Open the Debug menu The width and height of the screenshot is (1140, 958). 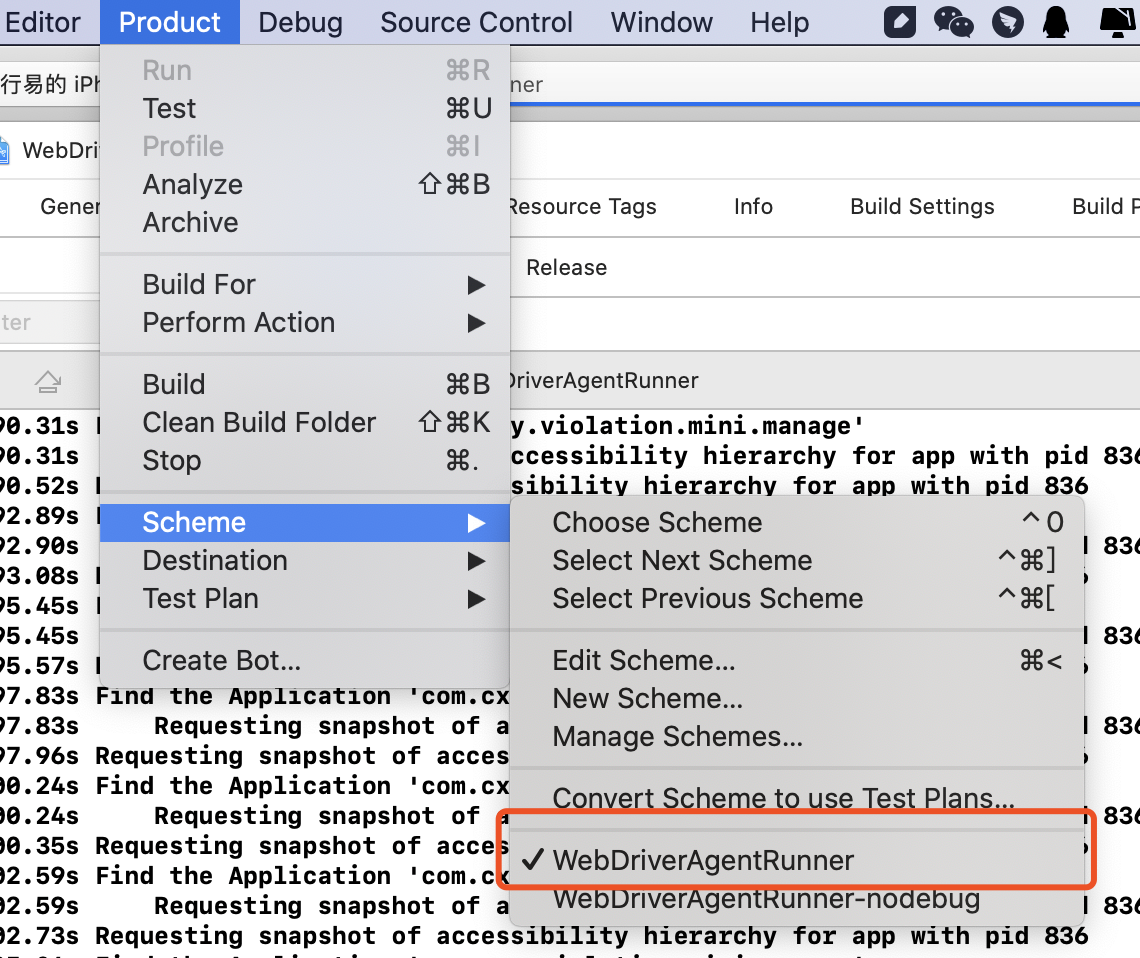tap(300, 22)
